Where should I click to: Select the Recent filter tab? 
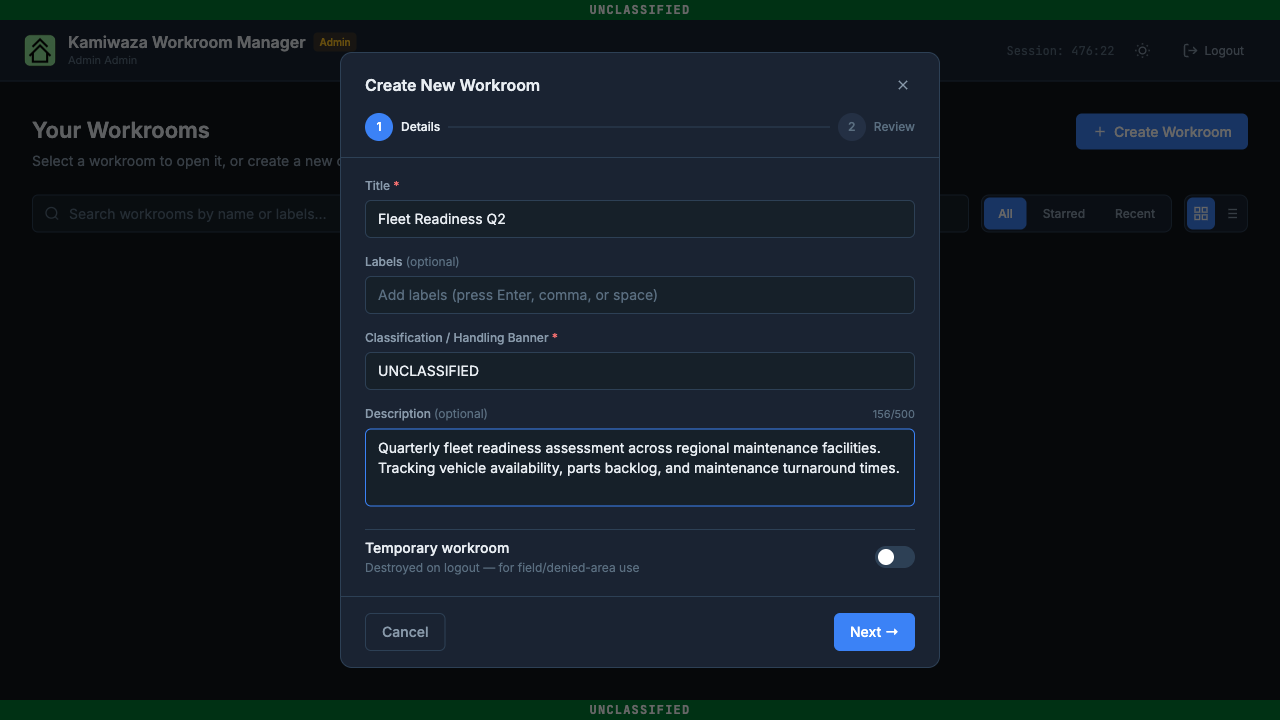pyautogui.click(x=1135, y=213)
